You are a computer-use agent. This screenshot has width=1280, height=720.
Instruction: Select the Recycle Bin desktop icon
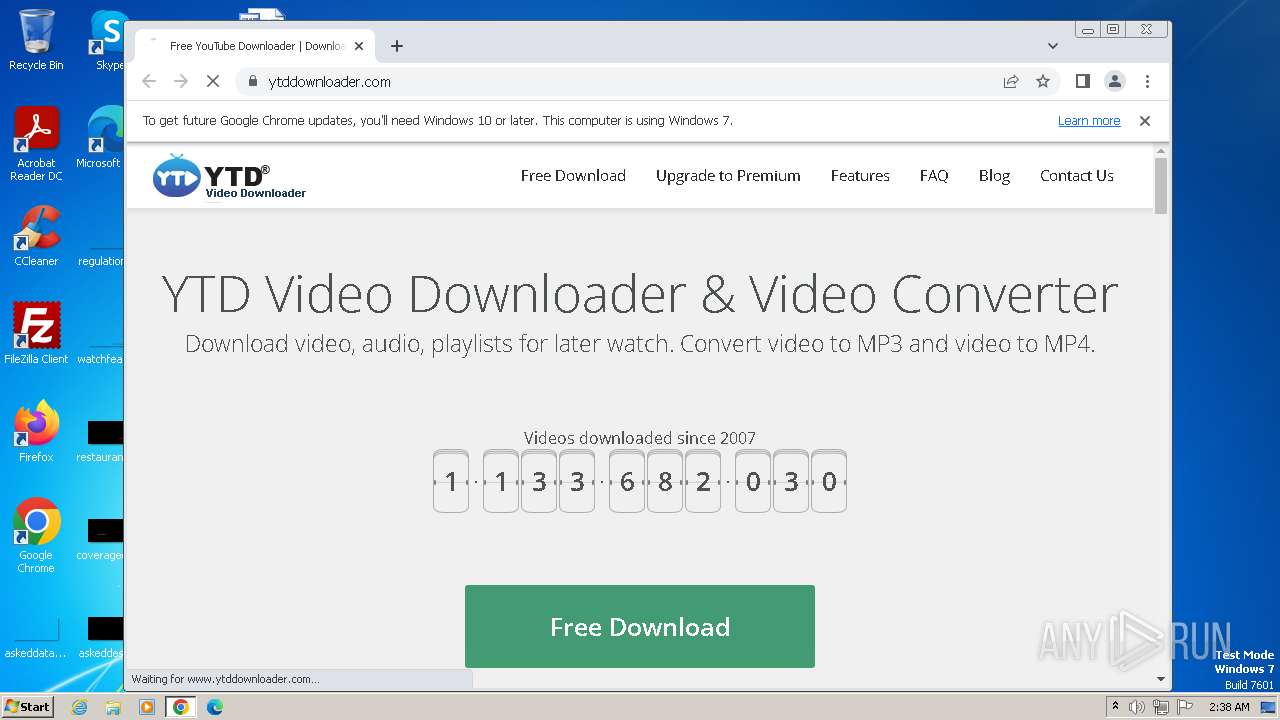(x=36, y=40)
